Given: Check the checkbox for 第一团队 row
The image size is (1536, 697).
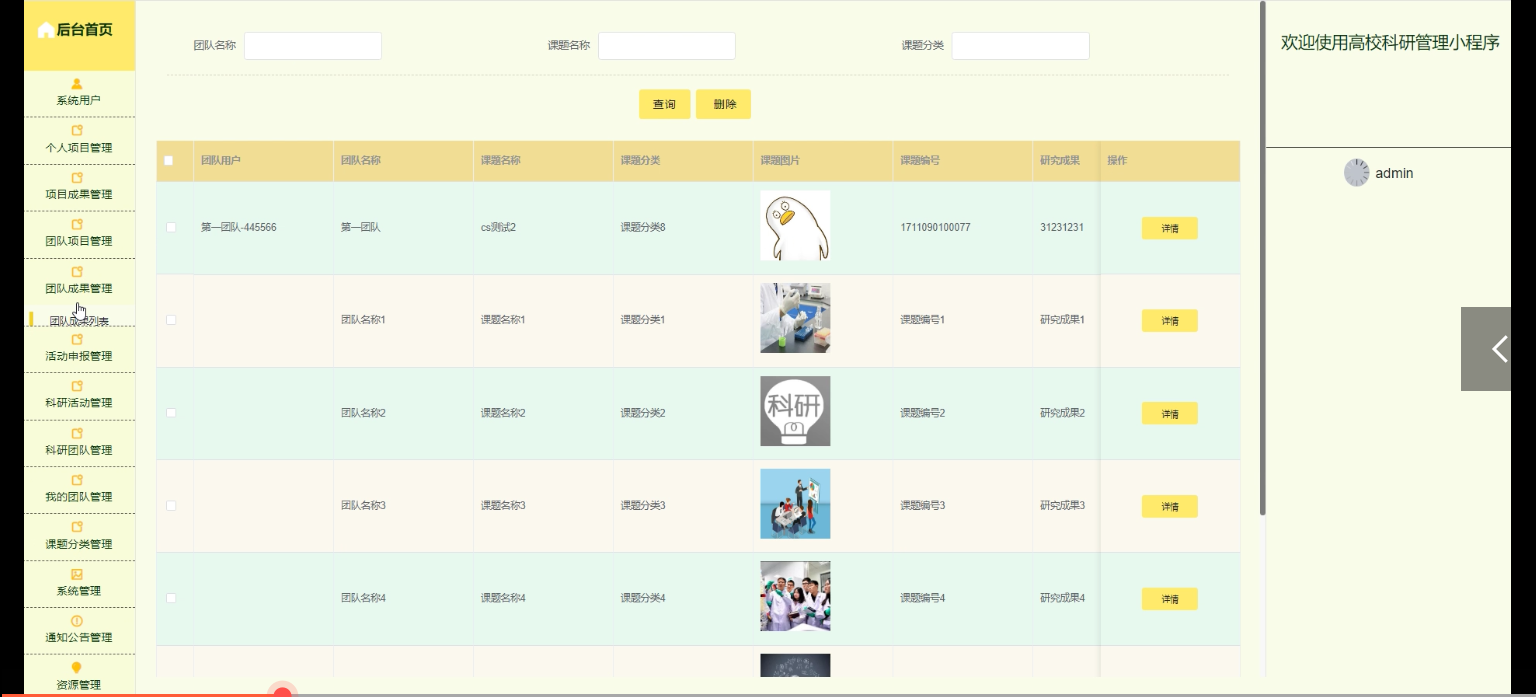Looking at the screenshot, I should pos(171,227).
